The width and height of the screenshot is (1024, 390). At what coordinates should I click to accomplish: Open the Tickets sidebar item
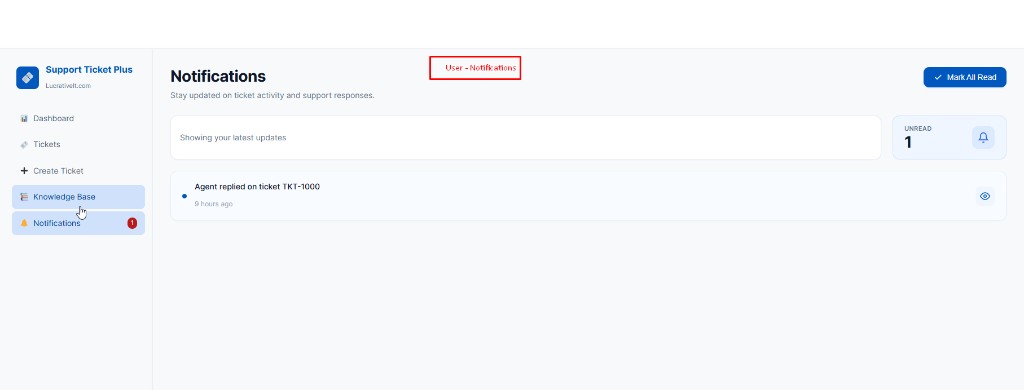[78, 144]
